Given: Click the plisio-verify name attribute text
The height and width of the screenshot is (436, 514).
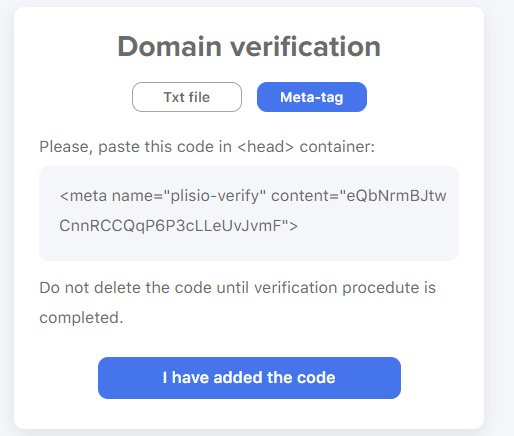Looking at the screenshot, I should pyautogui.click(x=215, y=196).
